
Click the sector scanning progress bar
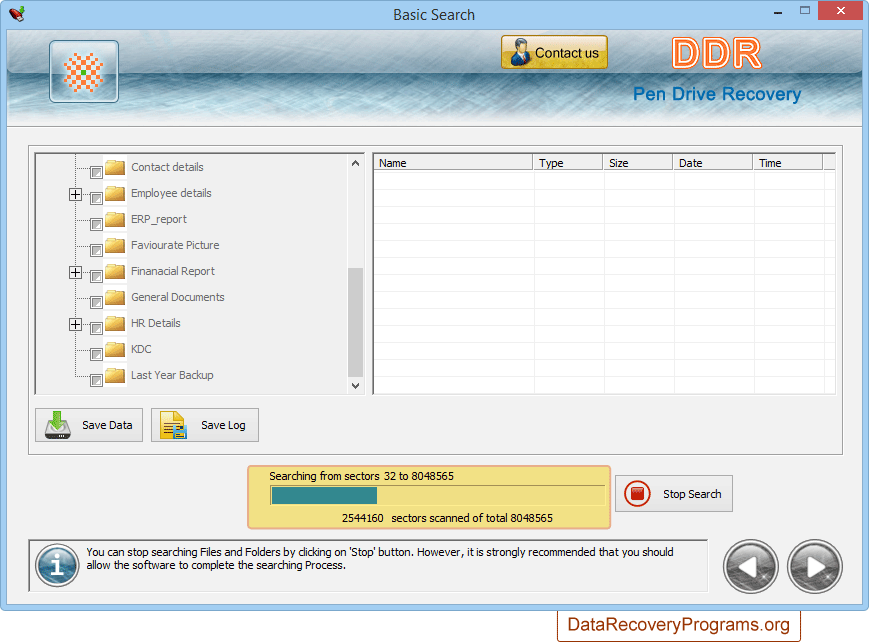click(x=438, y=495)
